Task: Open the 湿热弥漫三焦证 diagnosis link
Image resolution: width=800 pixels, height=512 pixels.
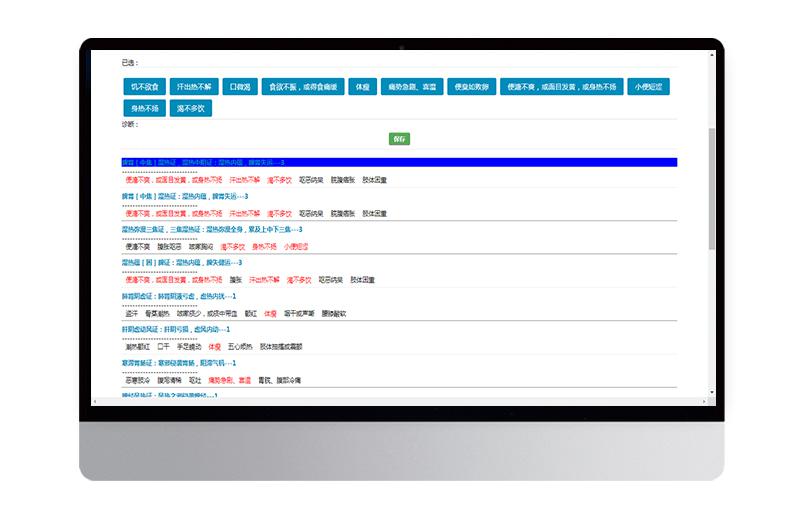Action: point(212,229)
